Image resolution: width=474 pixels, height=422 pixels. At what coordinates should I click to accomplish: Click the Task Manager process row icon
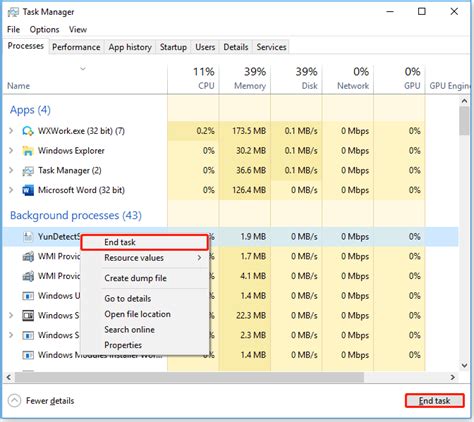pos(28,171)
